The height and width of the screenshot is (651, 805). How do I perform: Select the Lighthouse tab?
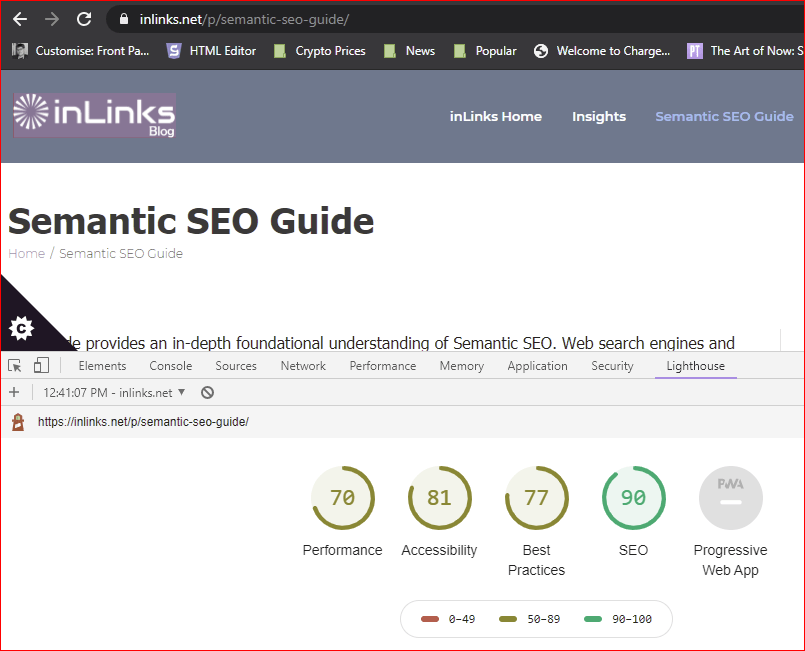(695, 366)
